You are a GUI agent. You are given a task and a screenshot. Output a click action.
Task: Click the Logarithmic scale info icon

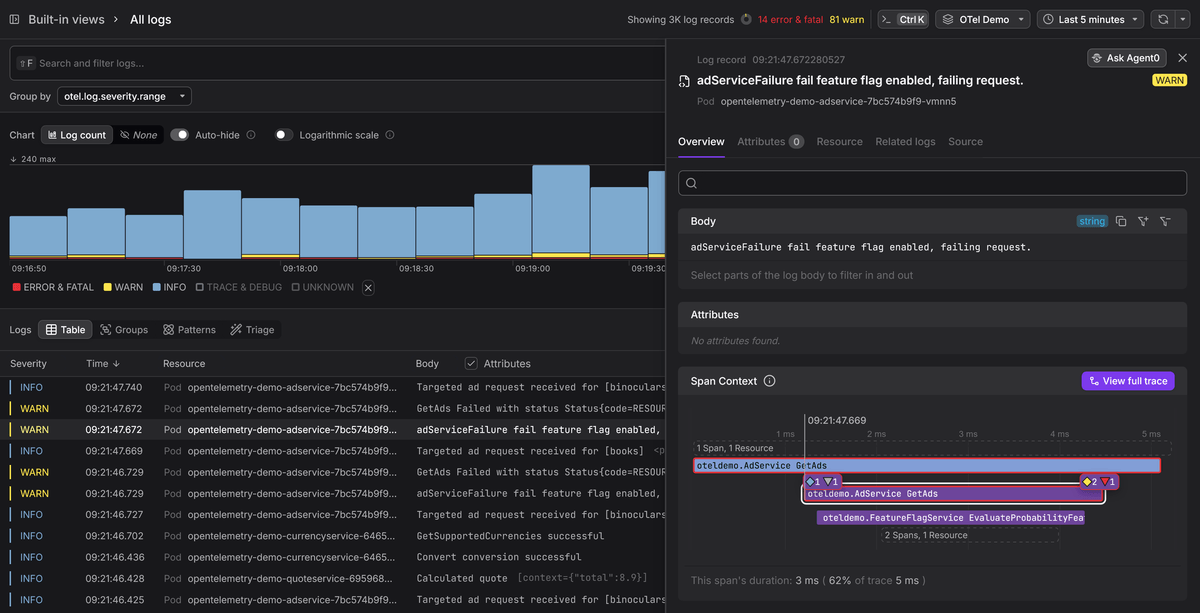tap(390, 135)
